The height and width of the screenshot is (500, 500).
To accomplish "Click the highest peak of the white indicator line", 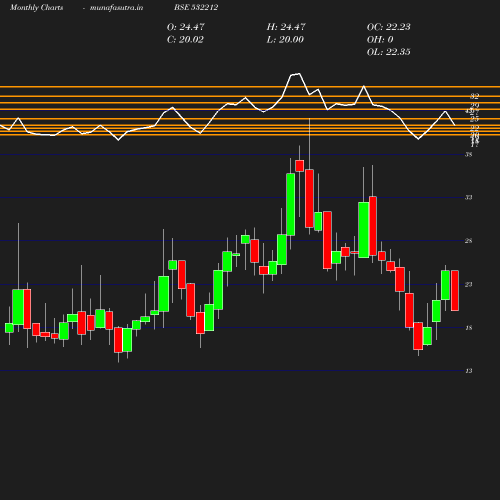I will pos(299,74).
